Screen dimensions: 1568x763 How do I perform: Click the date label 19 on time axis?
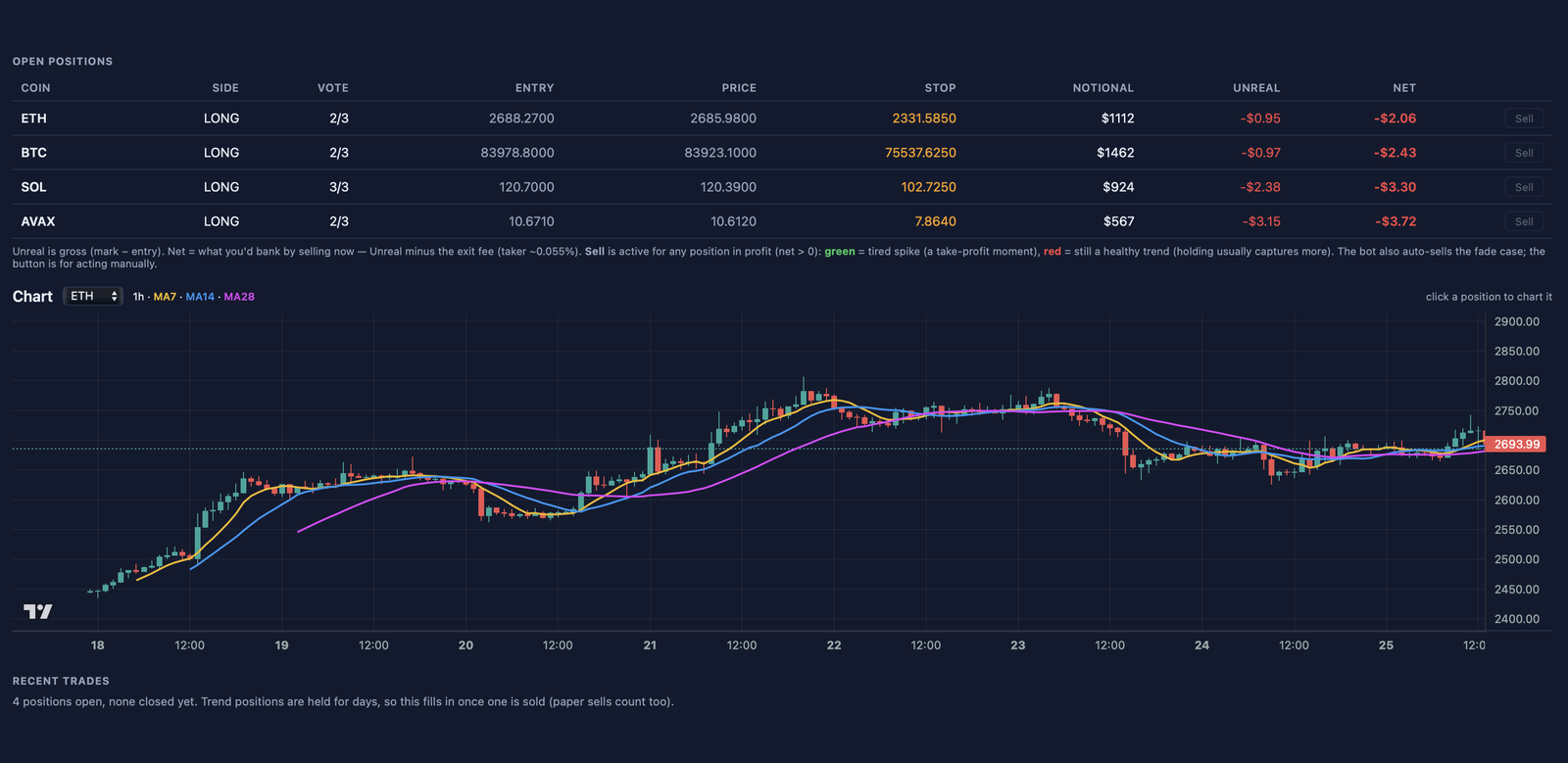pos(281,645)
